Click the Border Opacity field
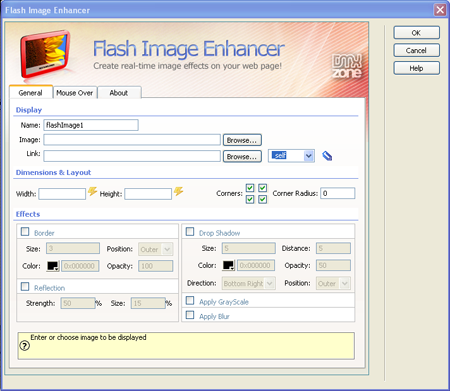This screenshot has height=391, width=450. point(156,266)
